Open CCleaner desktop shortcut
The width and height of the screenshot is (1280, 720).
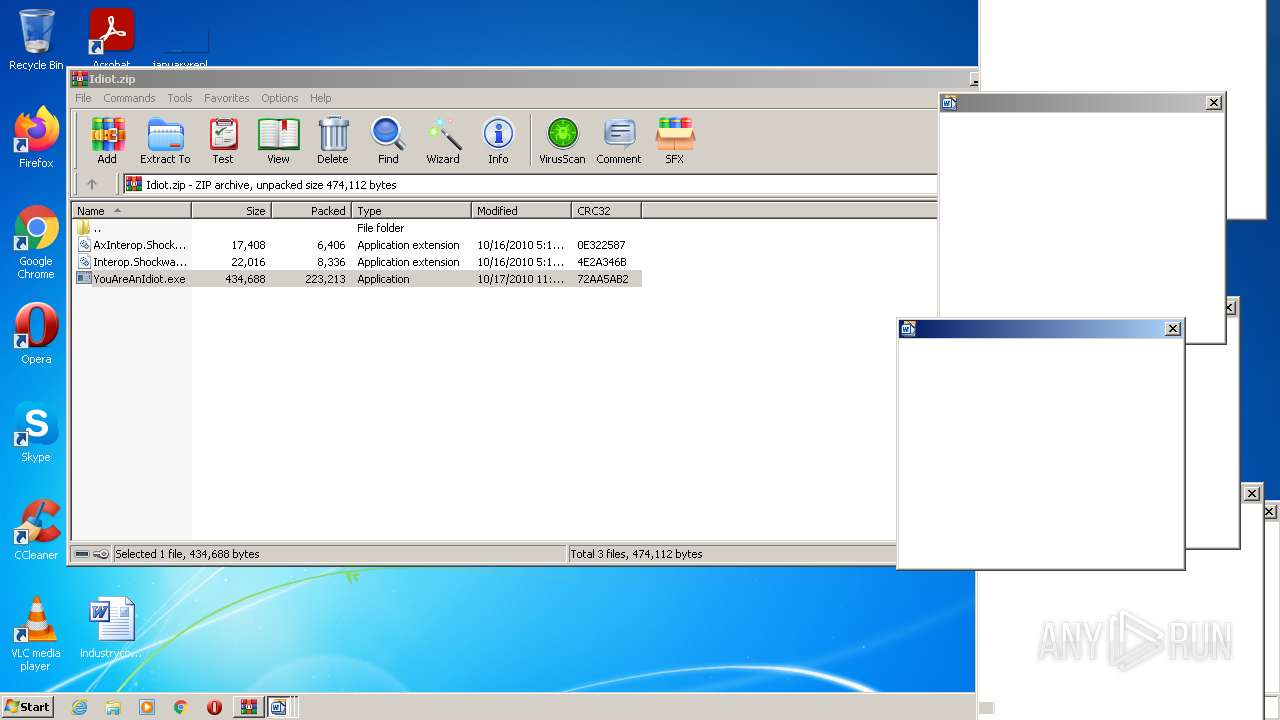pos(36,530)
